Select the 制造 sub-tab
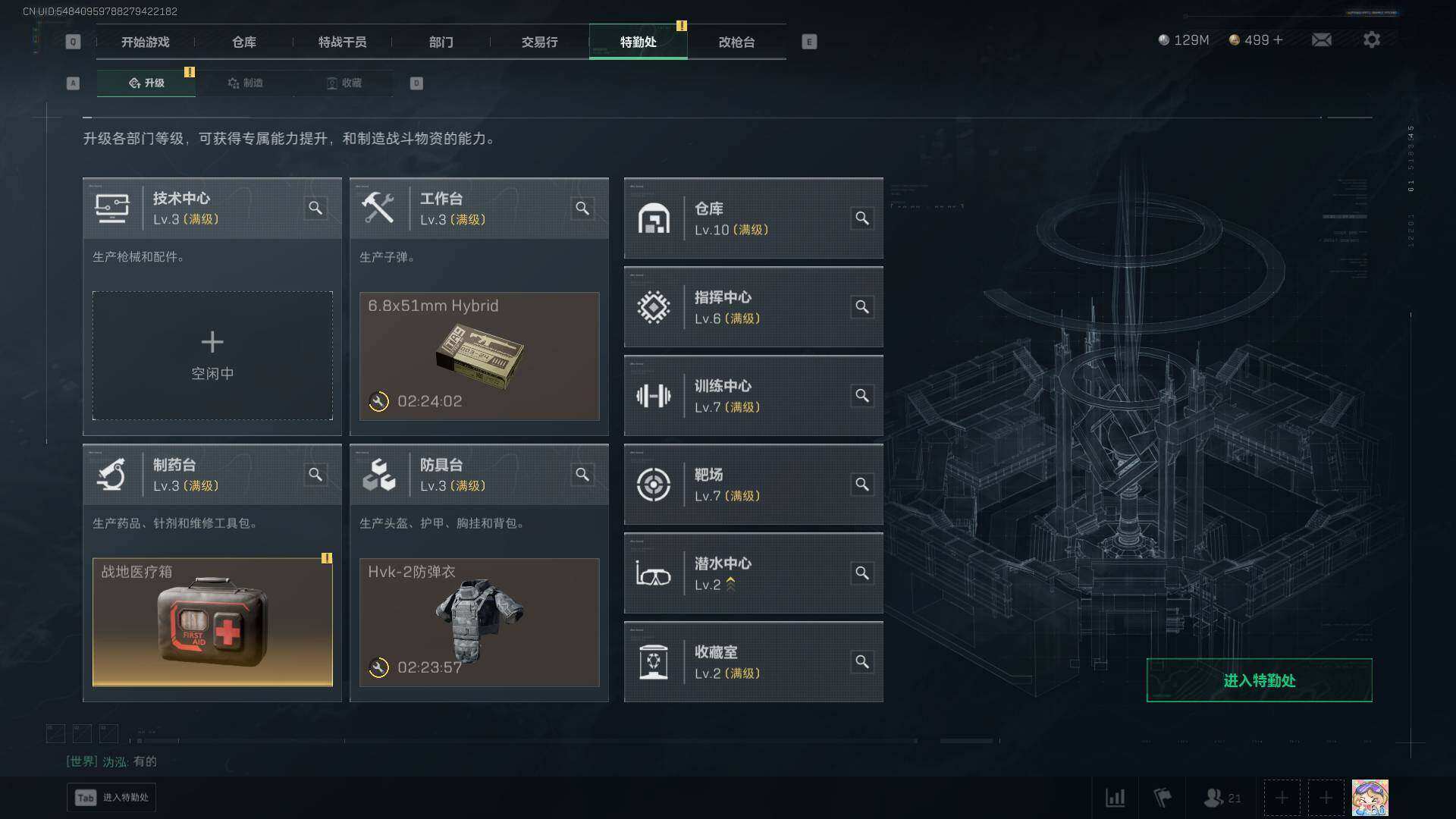Image resolution: width=1456 pixels, height=819 pixels. [245, 83]
